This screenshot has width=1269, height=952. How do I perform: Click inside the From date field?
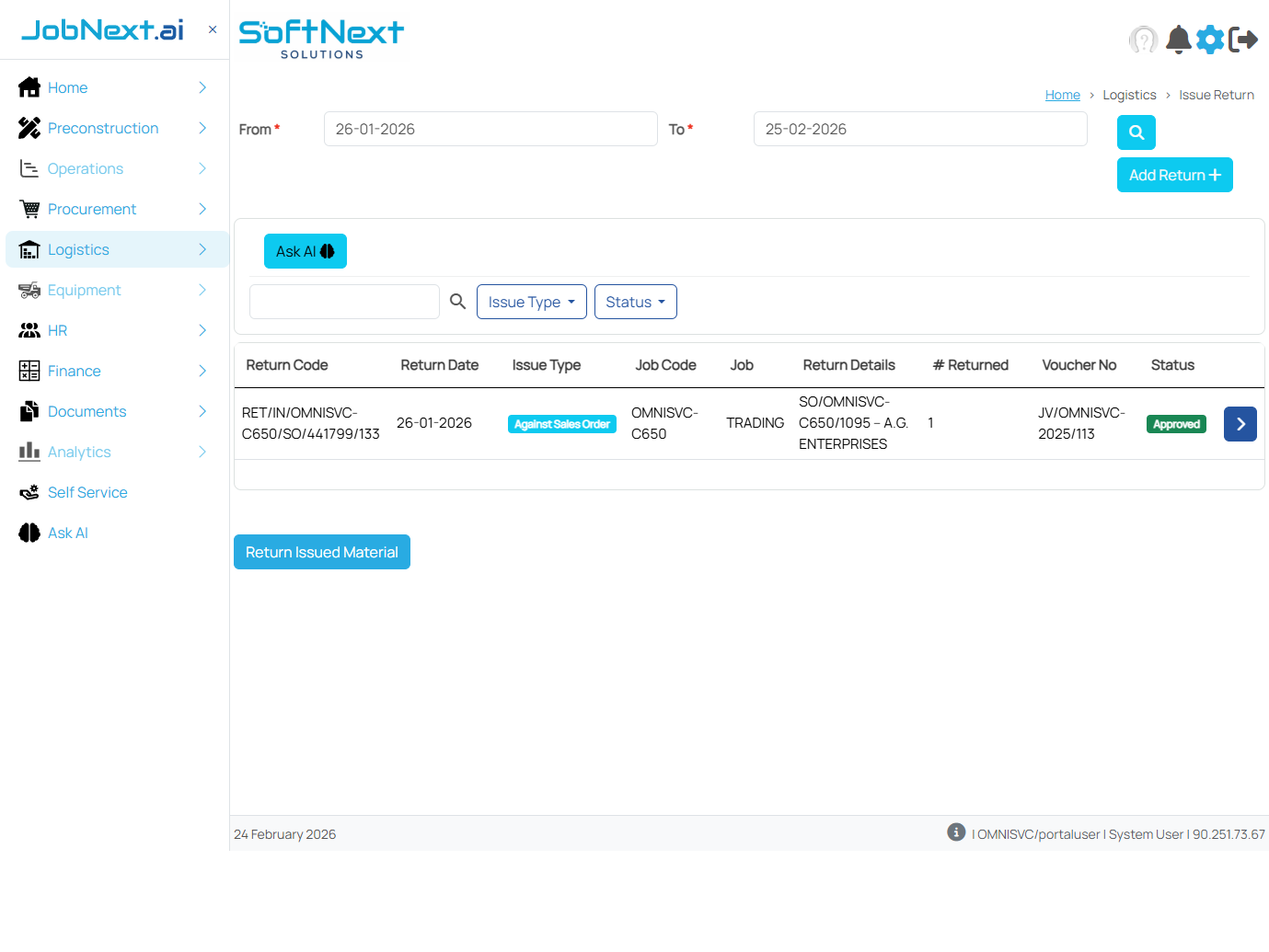point(490,129)
